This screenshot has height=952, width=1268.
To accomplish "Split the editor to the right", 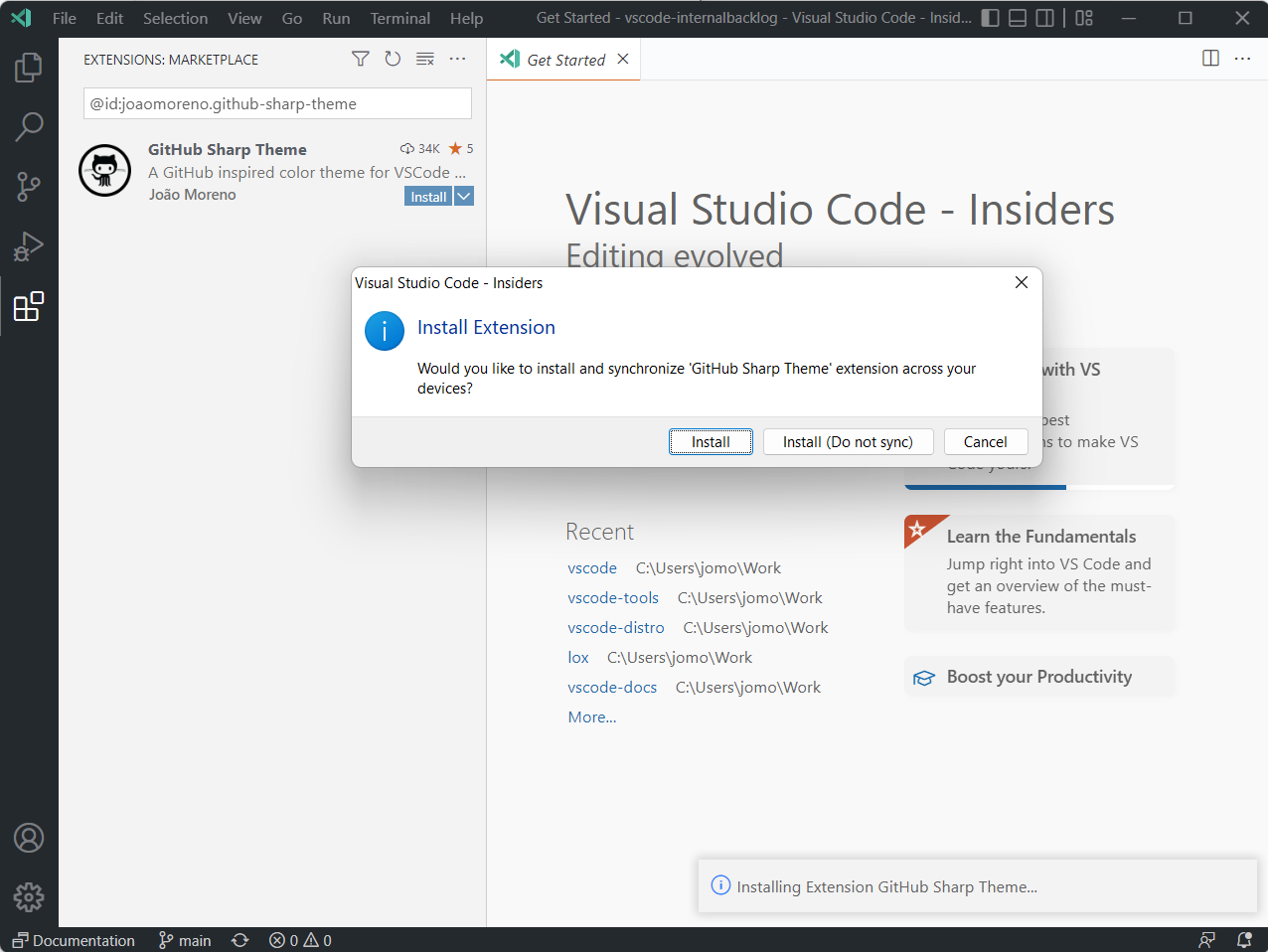I will point(1210,59).
